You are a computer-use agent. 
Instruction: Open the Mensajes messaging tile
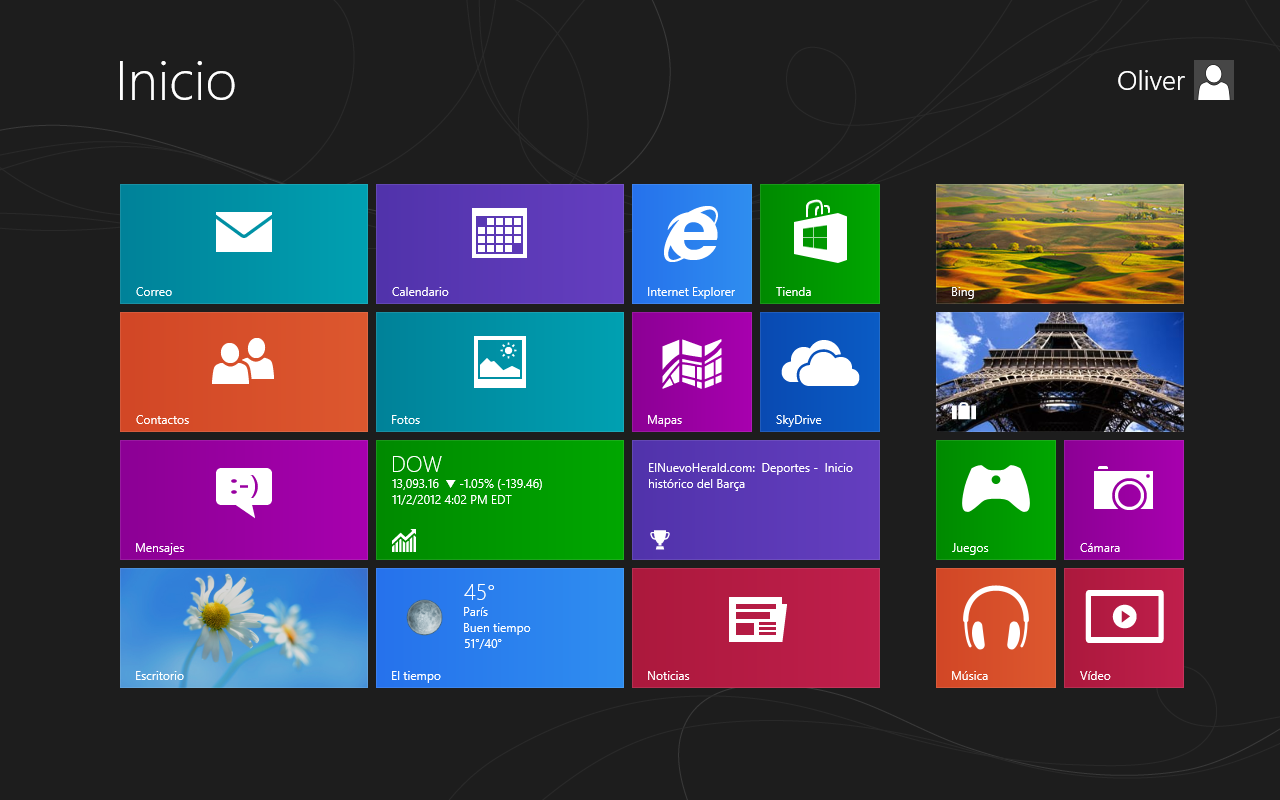[x=244, y=500]
